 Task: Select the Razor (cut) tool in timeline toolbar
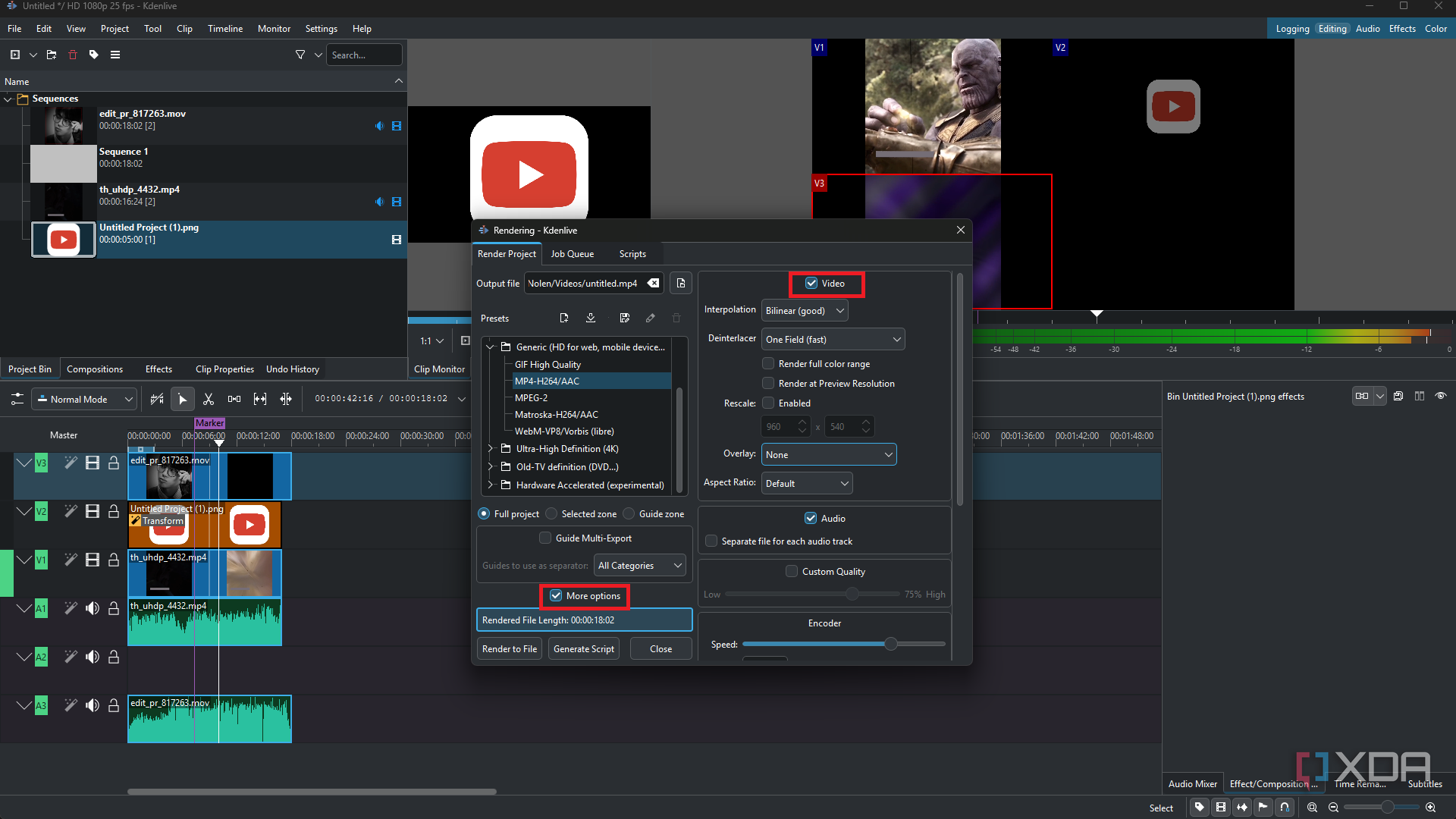click(x=209, y=399)
